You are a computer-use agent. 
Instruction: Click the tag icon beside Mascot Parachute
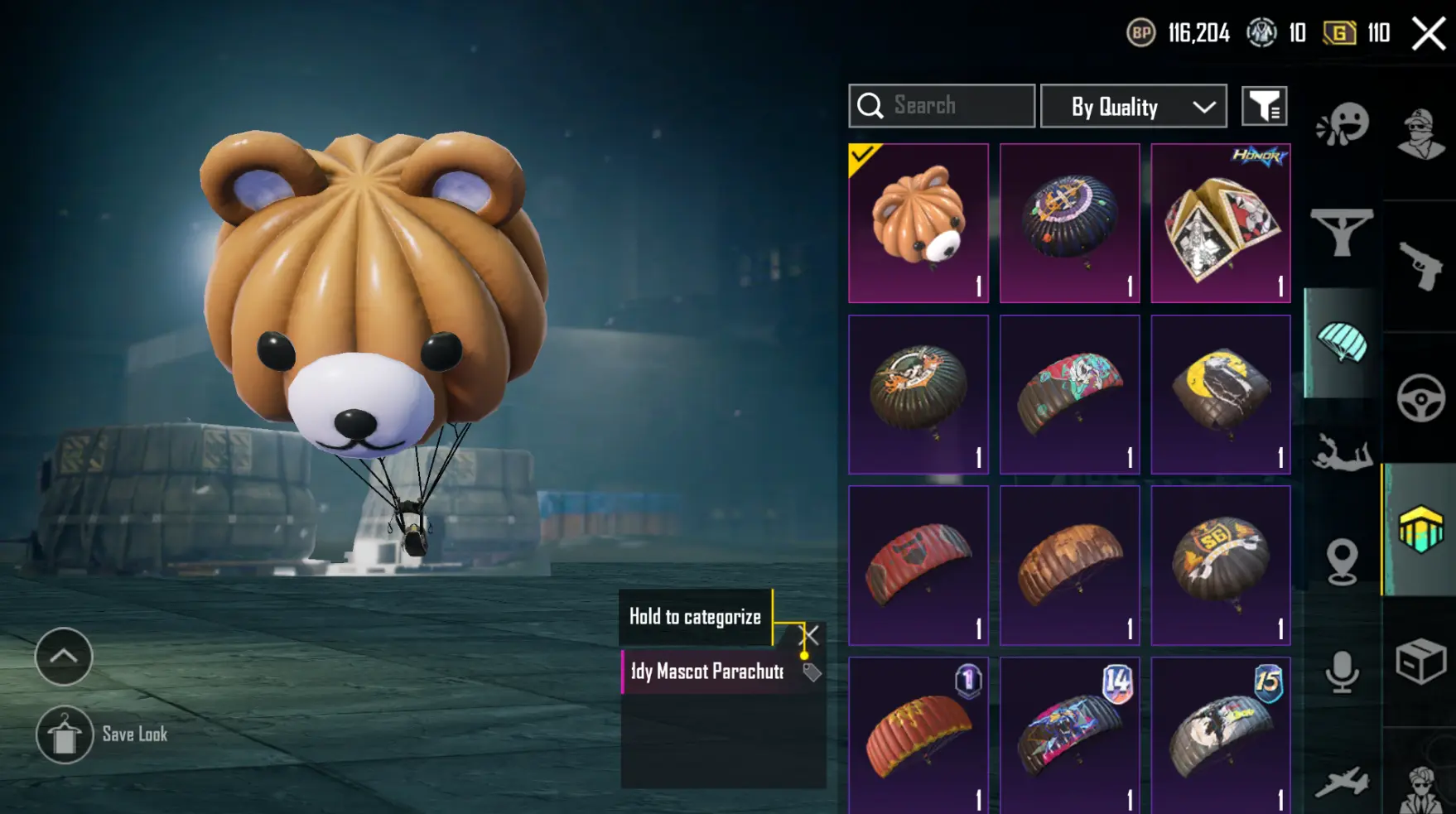coord(812,672)
